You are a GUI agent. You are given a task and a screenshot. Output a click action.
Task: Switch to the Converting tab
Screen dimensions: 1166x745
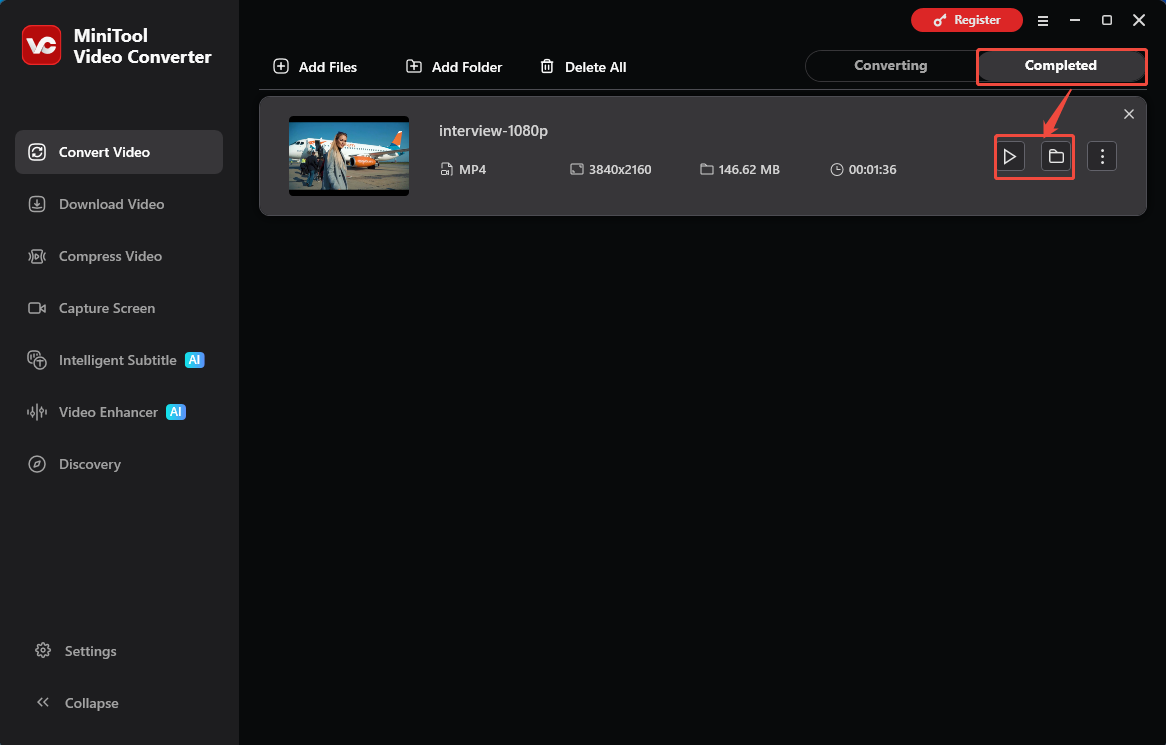point(891,65)
